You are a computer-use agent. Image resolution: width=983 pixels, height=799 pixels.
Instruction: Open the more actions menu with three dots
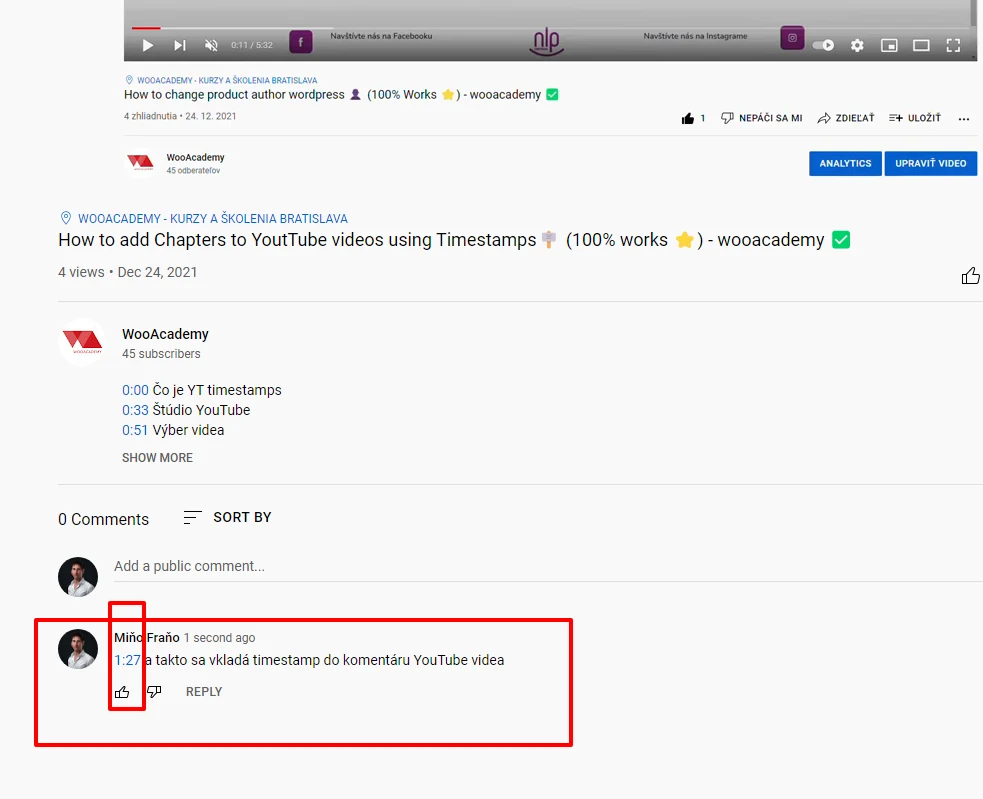click(963, 118)
